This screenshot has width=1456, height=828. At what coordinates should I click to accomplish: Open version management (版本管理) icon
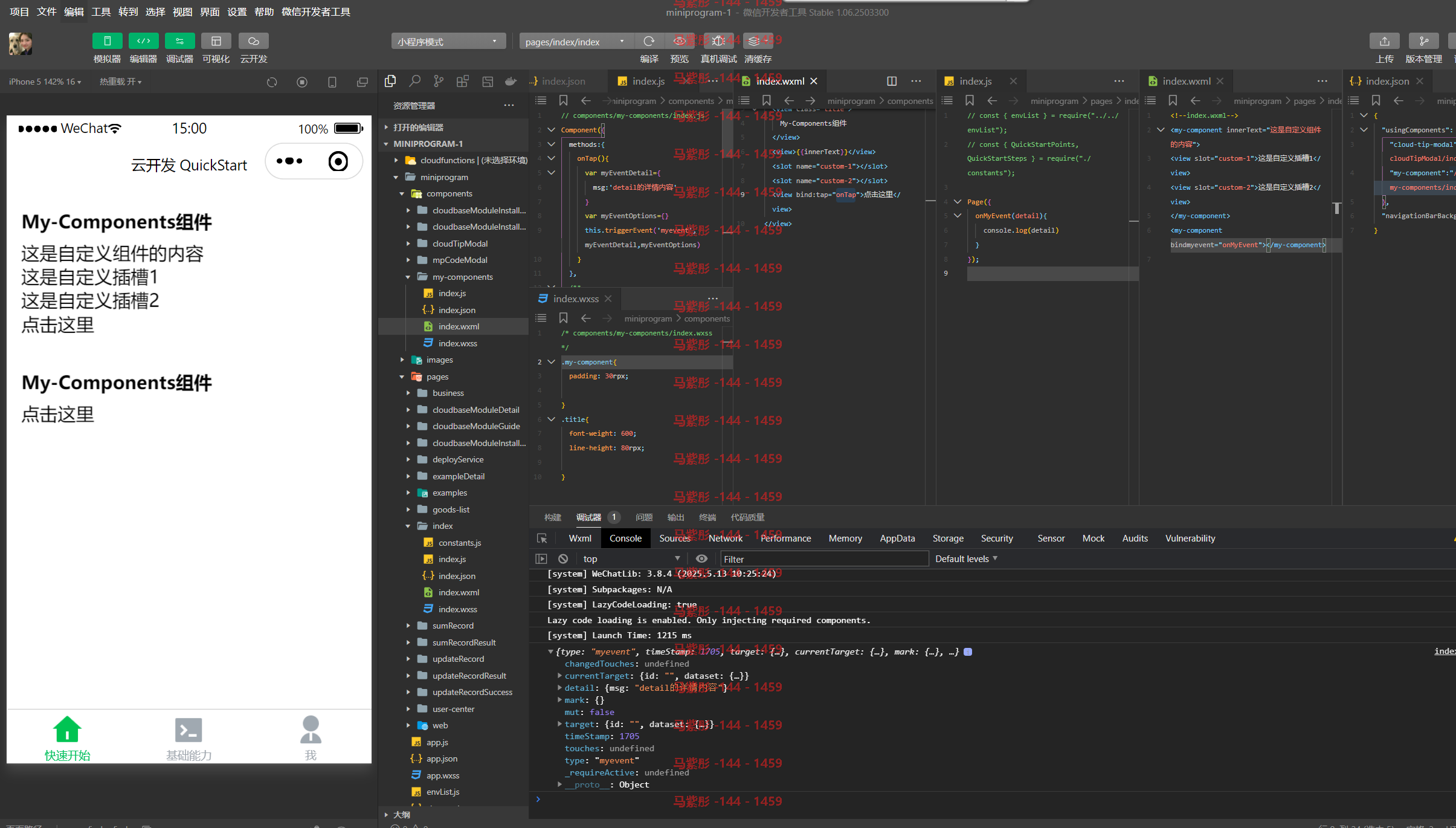coord(1423,41)
